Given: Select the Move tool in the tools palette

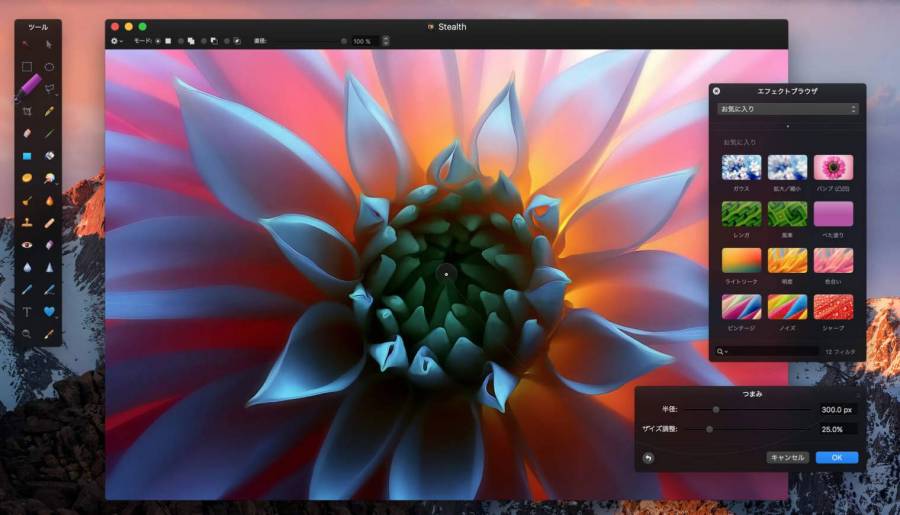Looking at the screenshot, I should 26,44.
